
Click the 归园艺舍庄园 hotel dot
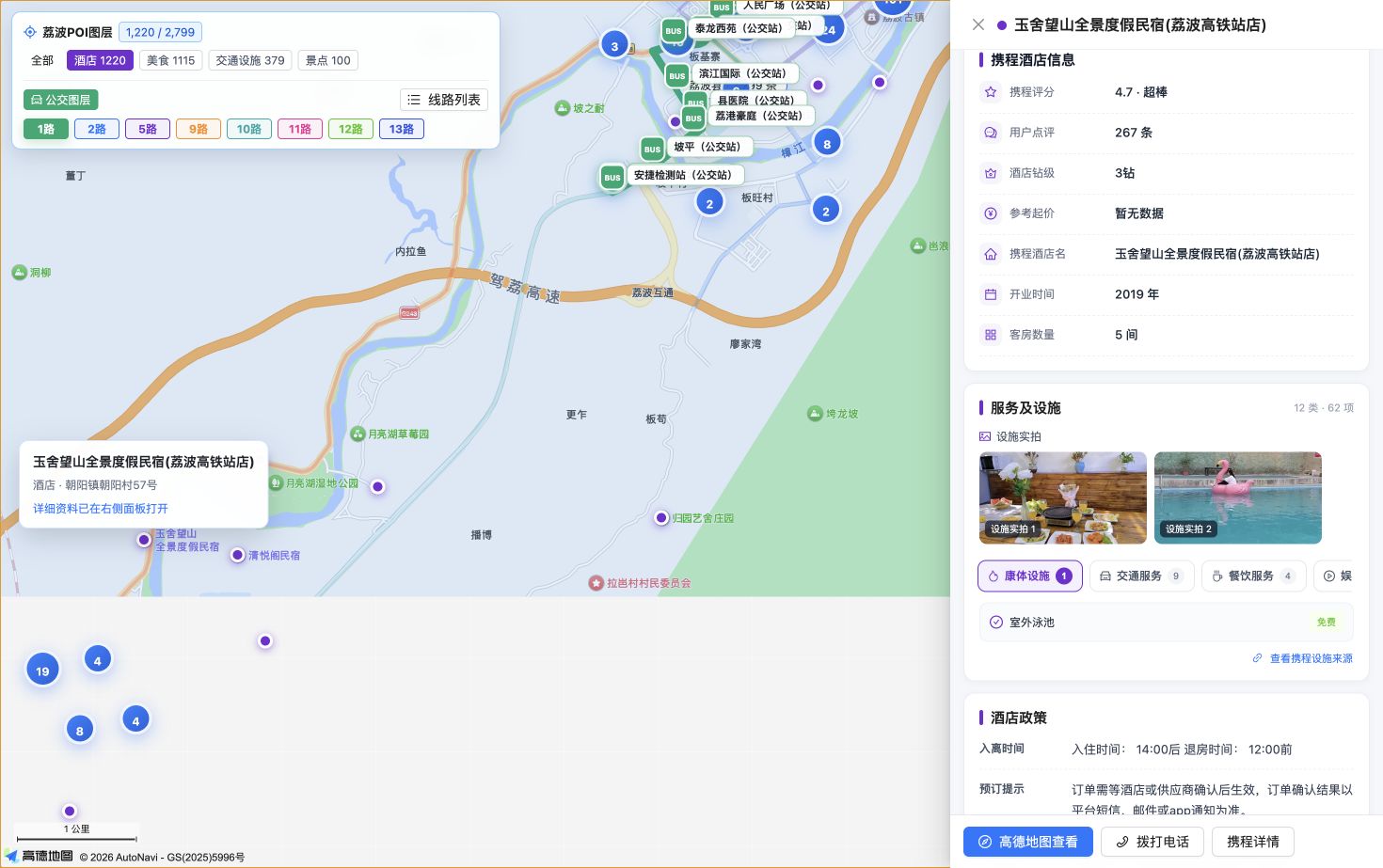661,517
